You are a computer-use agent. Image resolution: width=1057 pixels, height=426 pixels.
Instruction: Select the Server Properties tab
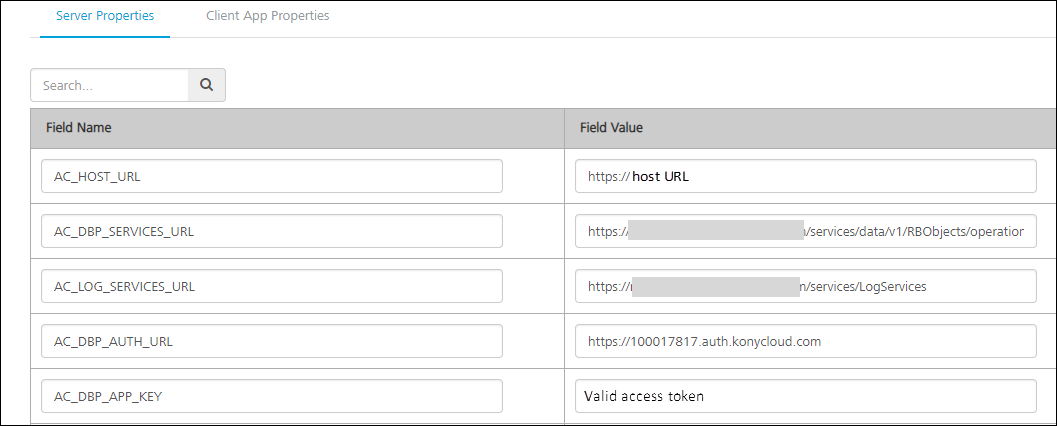click(x=104, y=16)
